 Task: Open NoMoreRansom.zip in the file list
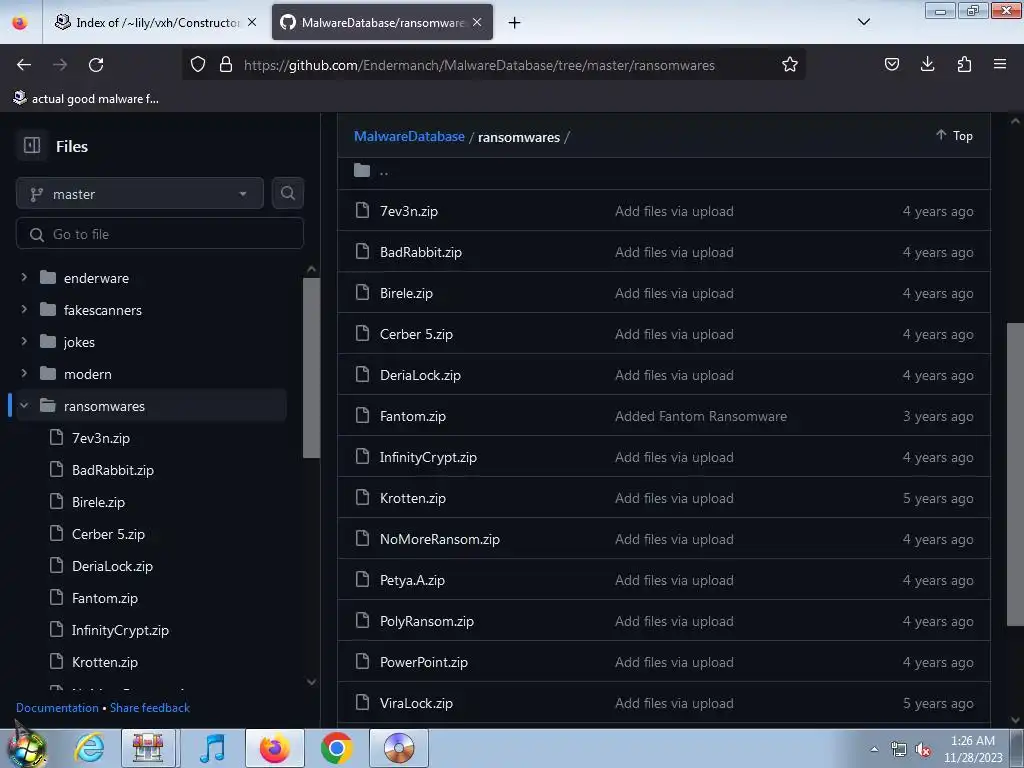pyautogui.click(x=440, y=539)
